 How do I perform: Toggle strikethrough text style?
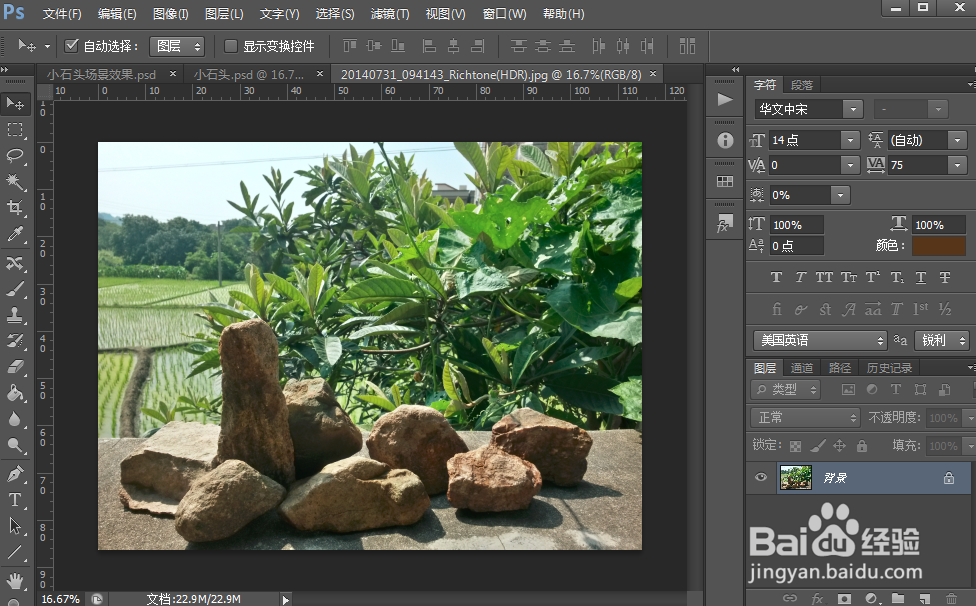[945, 277]
